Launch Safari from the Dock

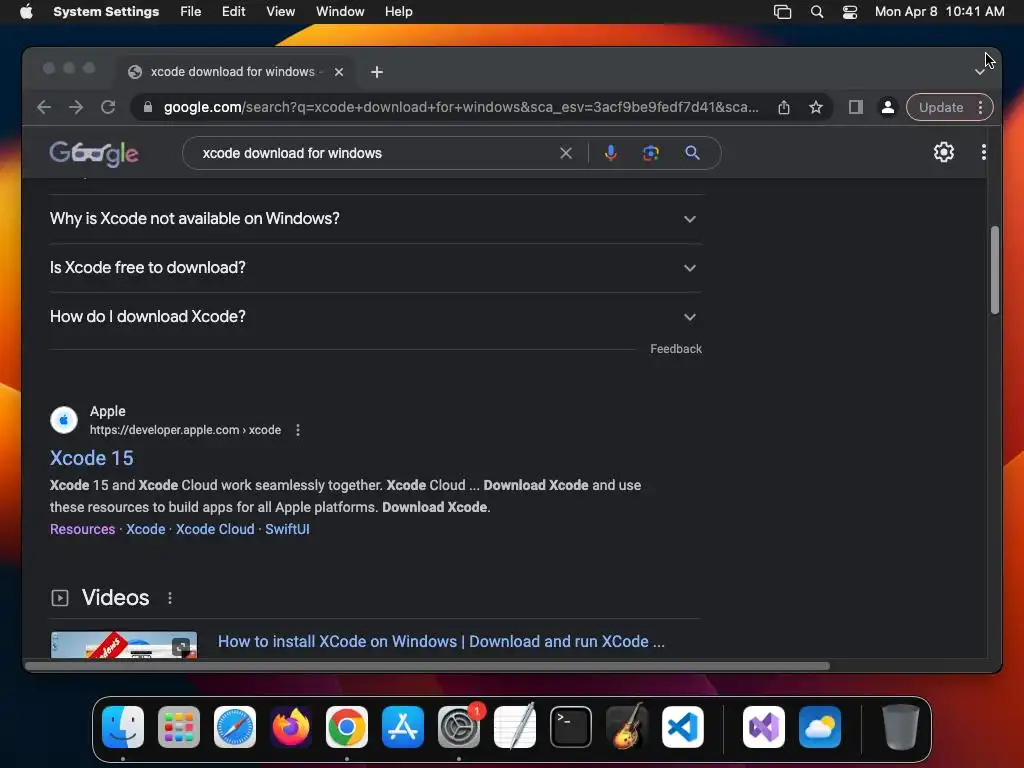coord(234,727)
